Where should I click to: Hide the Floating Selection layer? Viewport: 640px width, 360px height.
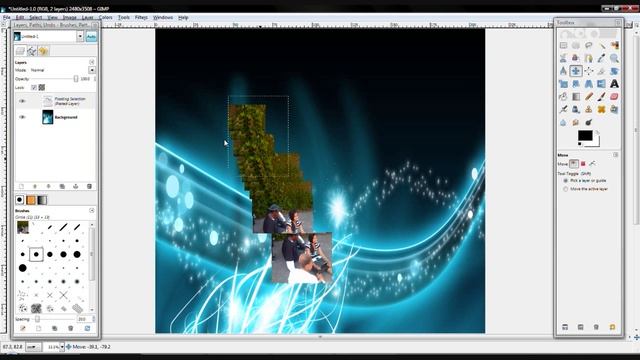click(x=22, y=101)
